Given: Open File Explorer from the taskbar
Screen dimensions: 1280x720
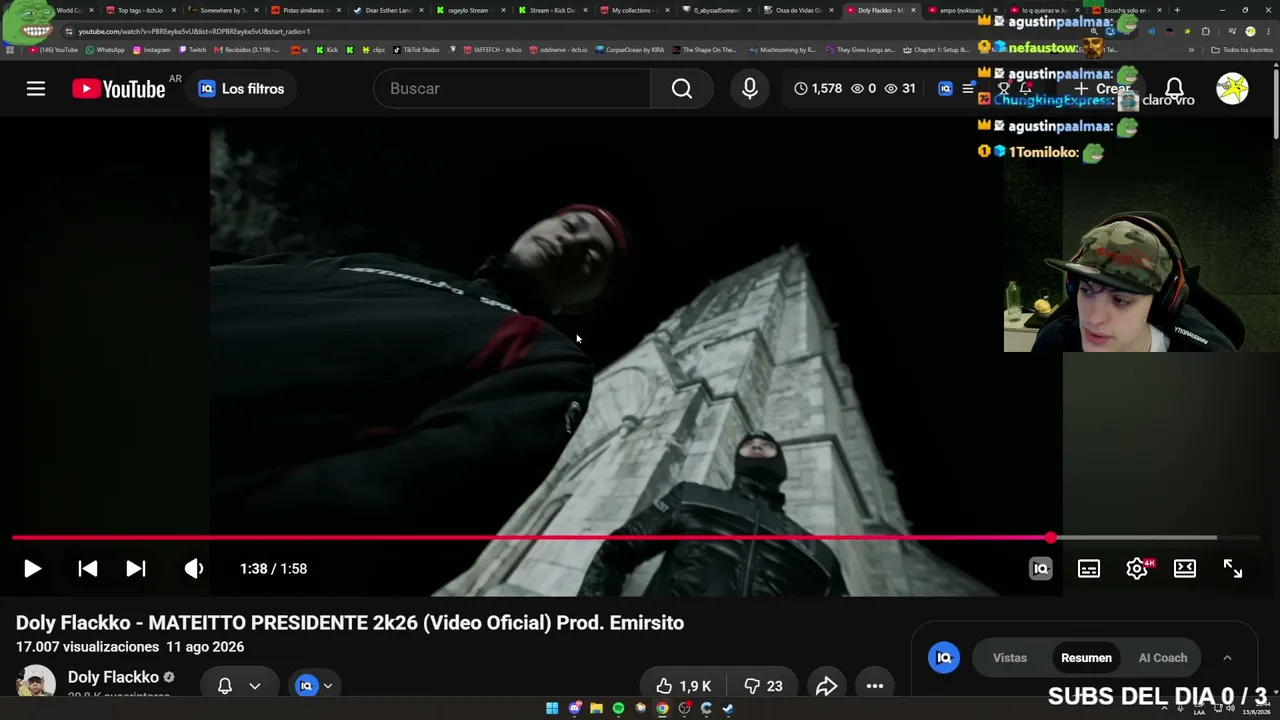Looking at the screenshot, I should pos(596,708).
